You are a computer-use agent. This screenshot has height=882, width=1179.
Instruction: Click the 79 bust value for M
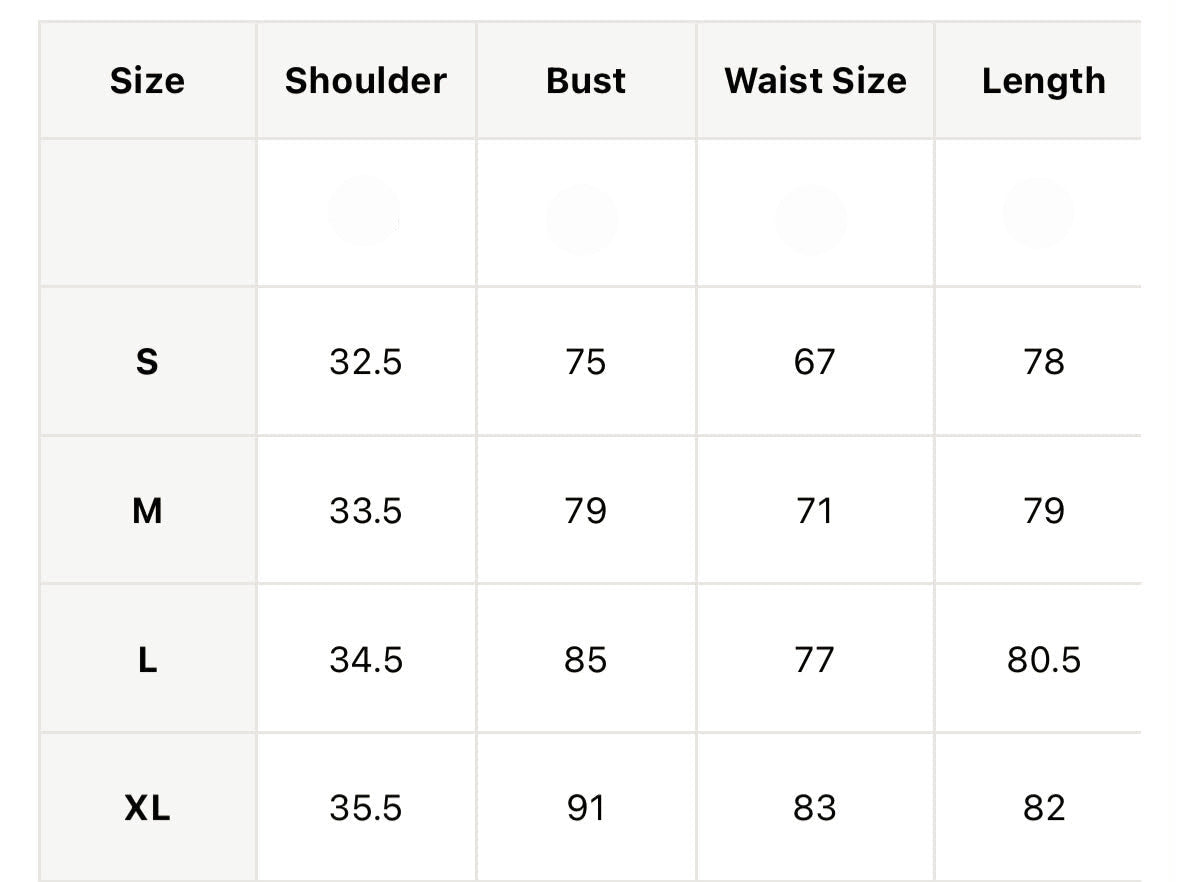(586, 511)
